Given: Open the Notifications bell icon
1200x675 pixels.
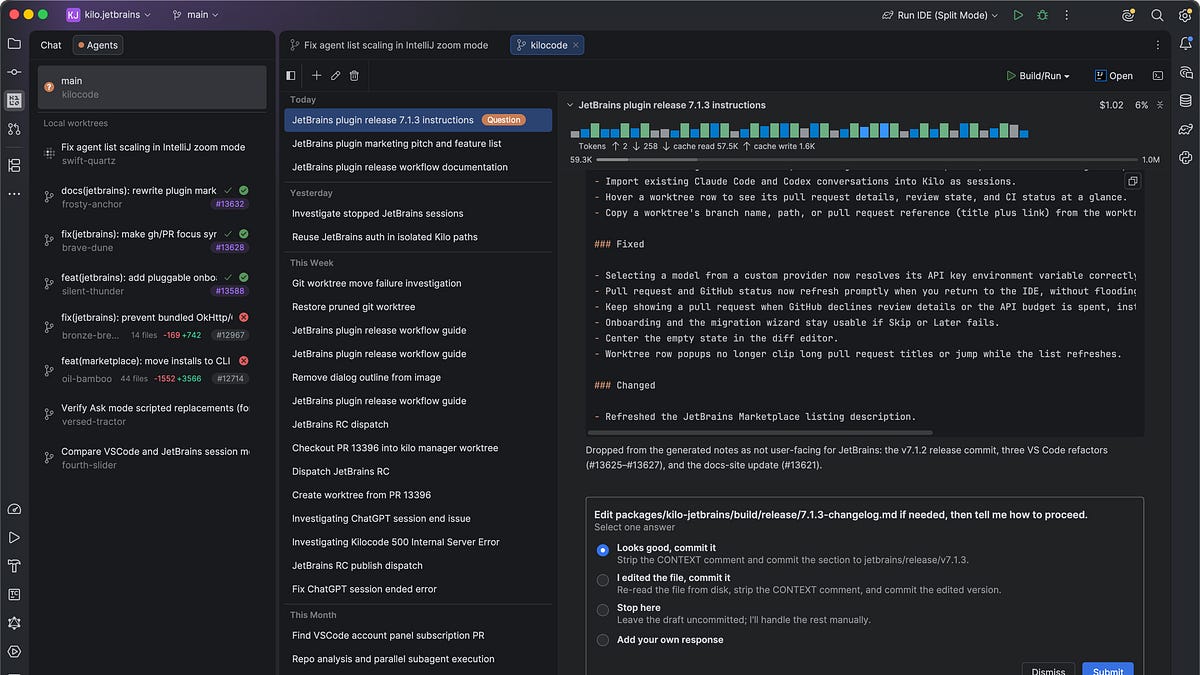Looking at the screenshot, I should click(x=1186, y=44).
